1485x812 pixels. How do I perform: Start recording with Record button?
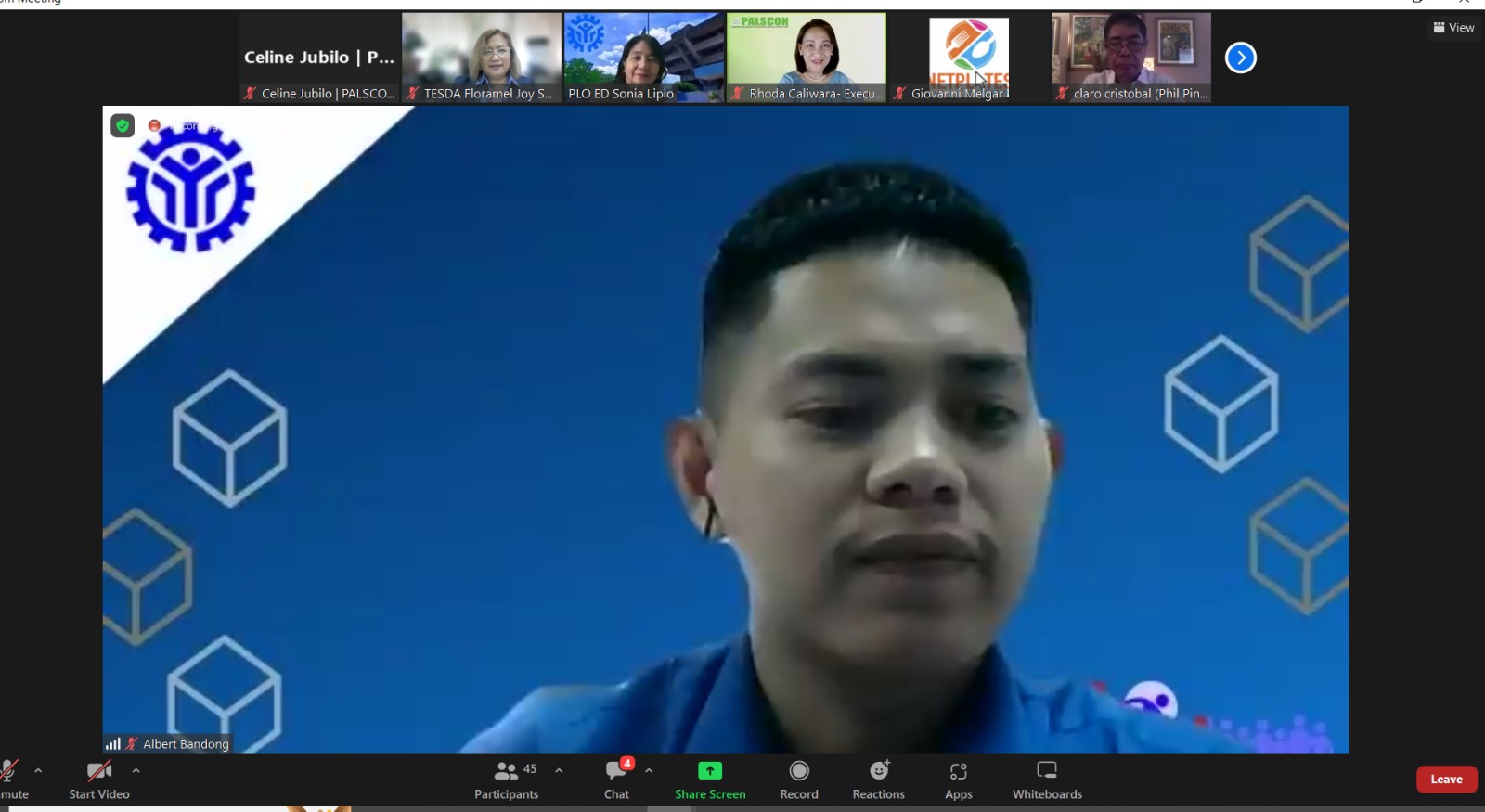[x=799, y=780]
